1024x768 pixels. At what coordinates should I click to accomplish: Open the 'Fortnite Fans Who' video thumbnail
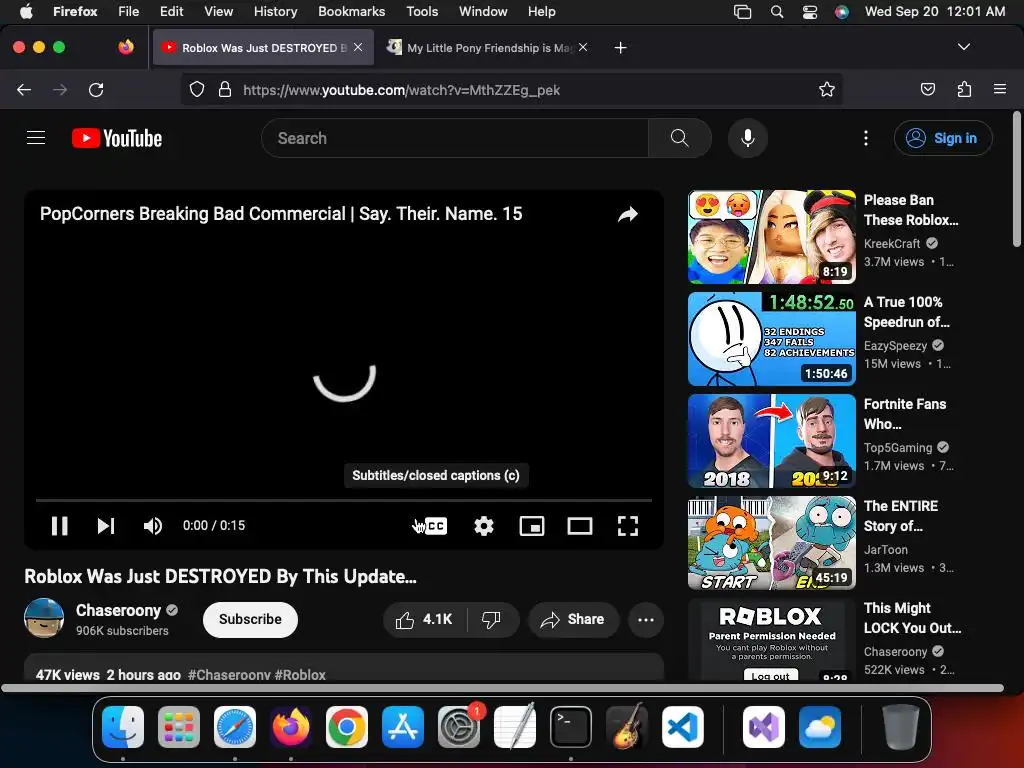pyautogui.click(x=772, y=440)
